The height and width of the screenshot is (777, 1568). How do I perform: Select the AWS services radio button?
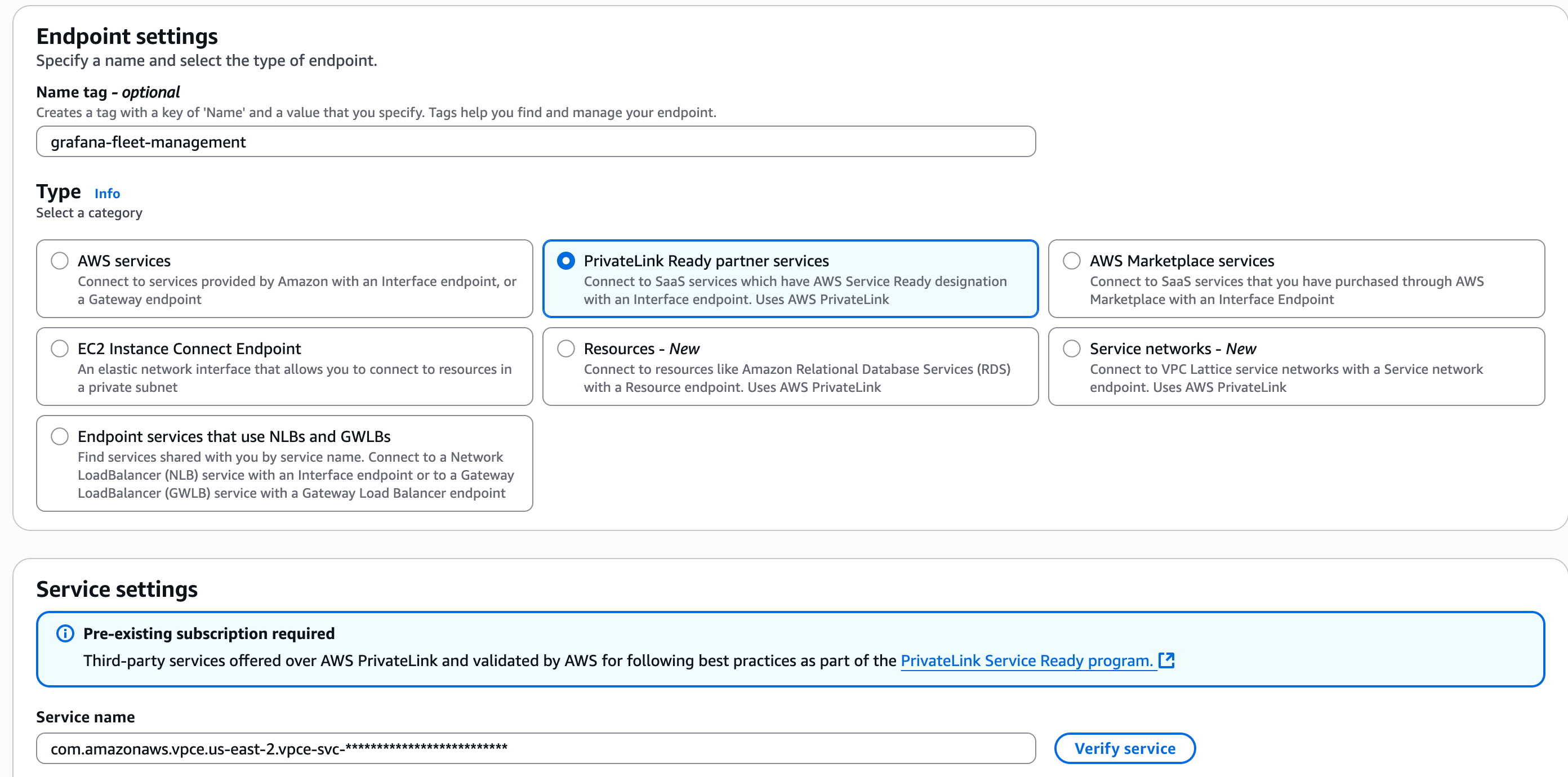[59, 261]
